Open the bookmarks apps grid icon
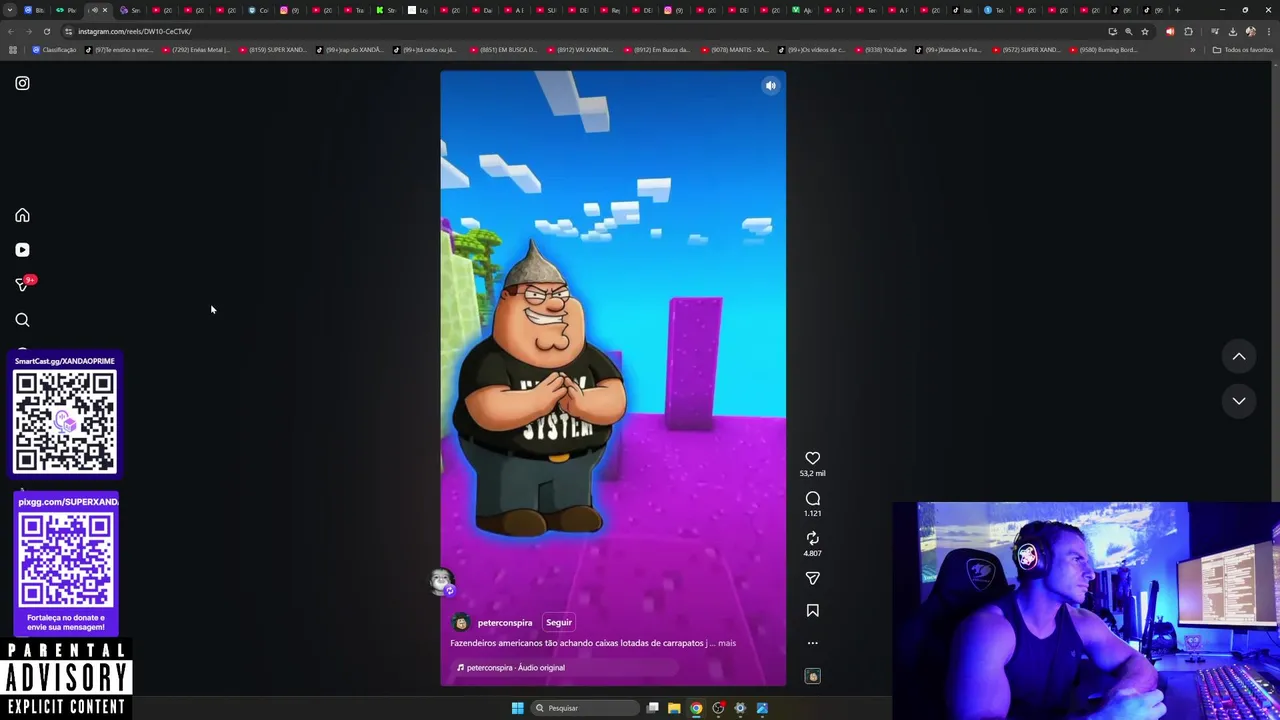The image size is (1280, 720). point(13,50)
